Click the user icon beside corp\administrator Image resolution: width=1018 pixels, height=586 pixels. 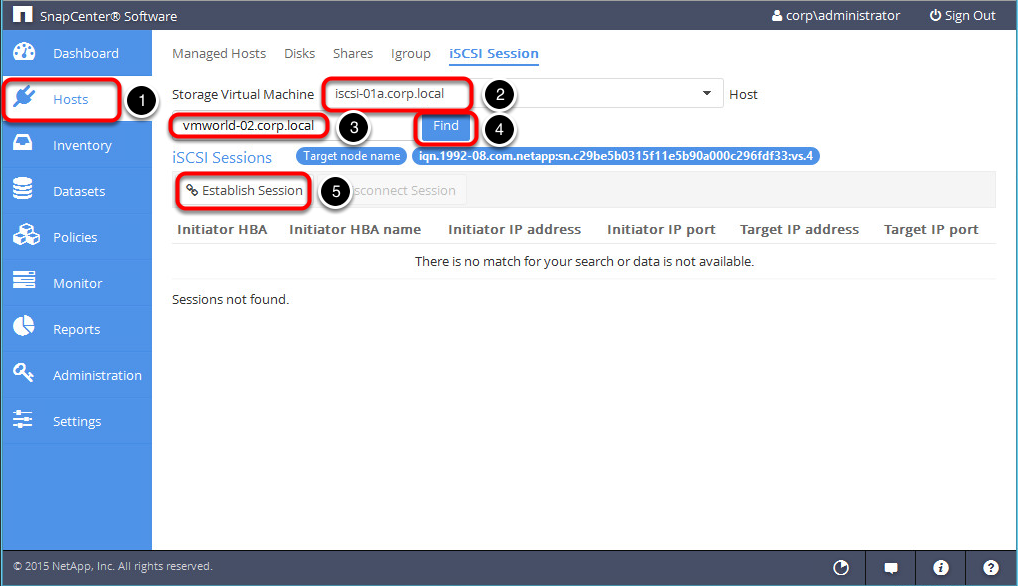click(x=776, y=16)
